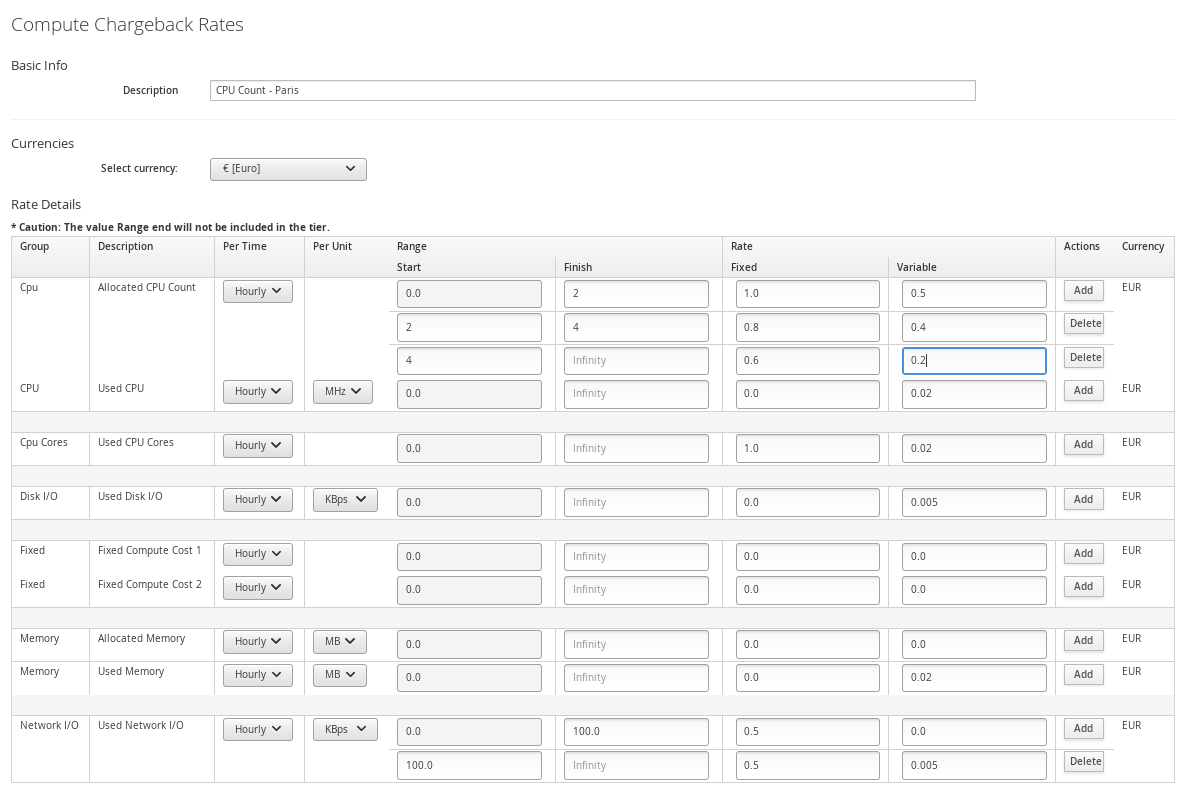
Task: Click the Description text field
Action: (x=592, y=90)
